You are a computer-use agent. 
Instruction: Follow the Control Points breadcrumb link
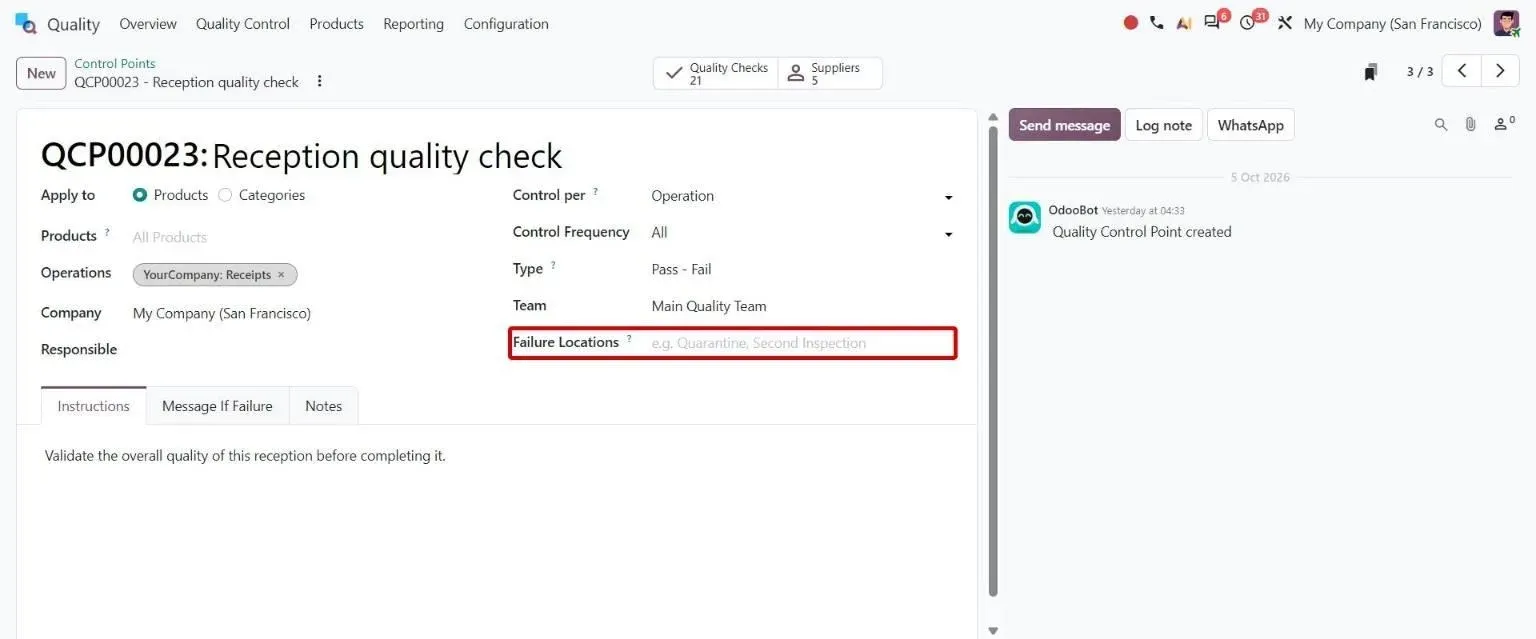tap(115, 63)
